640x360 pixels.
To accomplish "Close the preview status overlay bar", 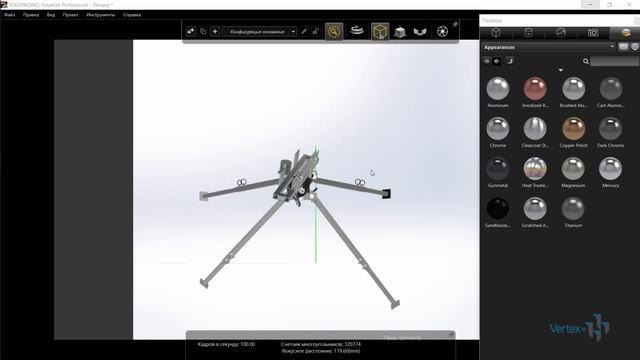I will 451,335.
